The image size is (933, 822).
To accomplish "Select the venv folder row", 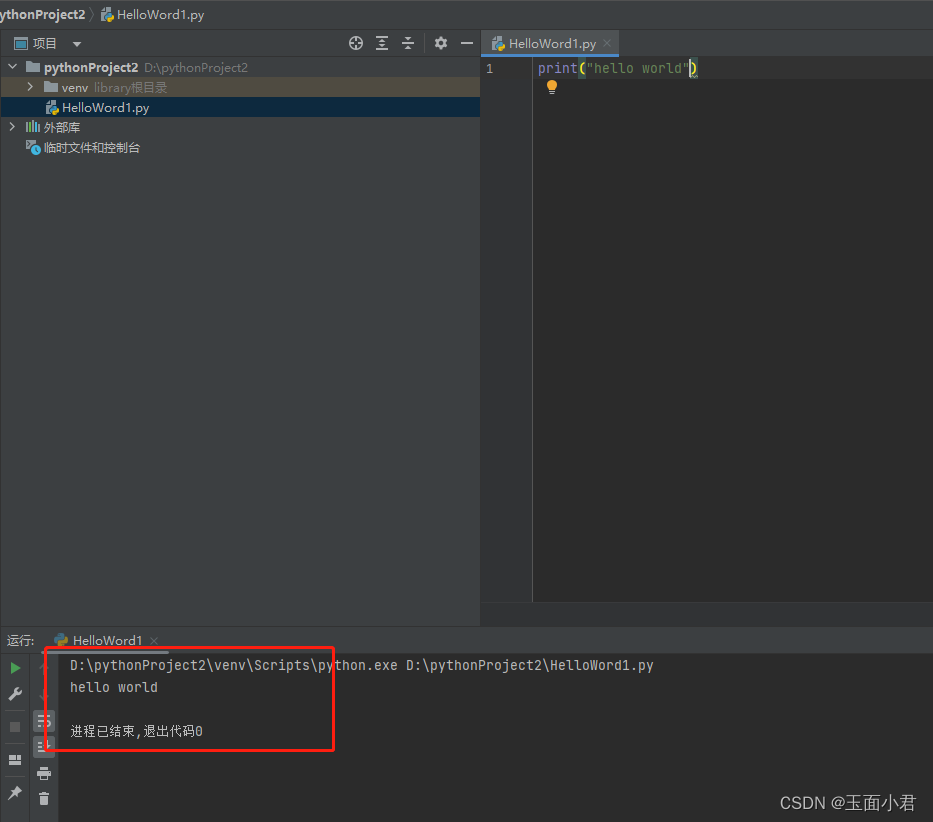I will click(240, 87).
